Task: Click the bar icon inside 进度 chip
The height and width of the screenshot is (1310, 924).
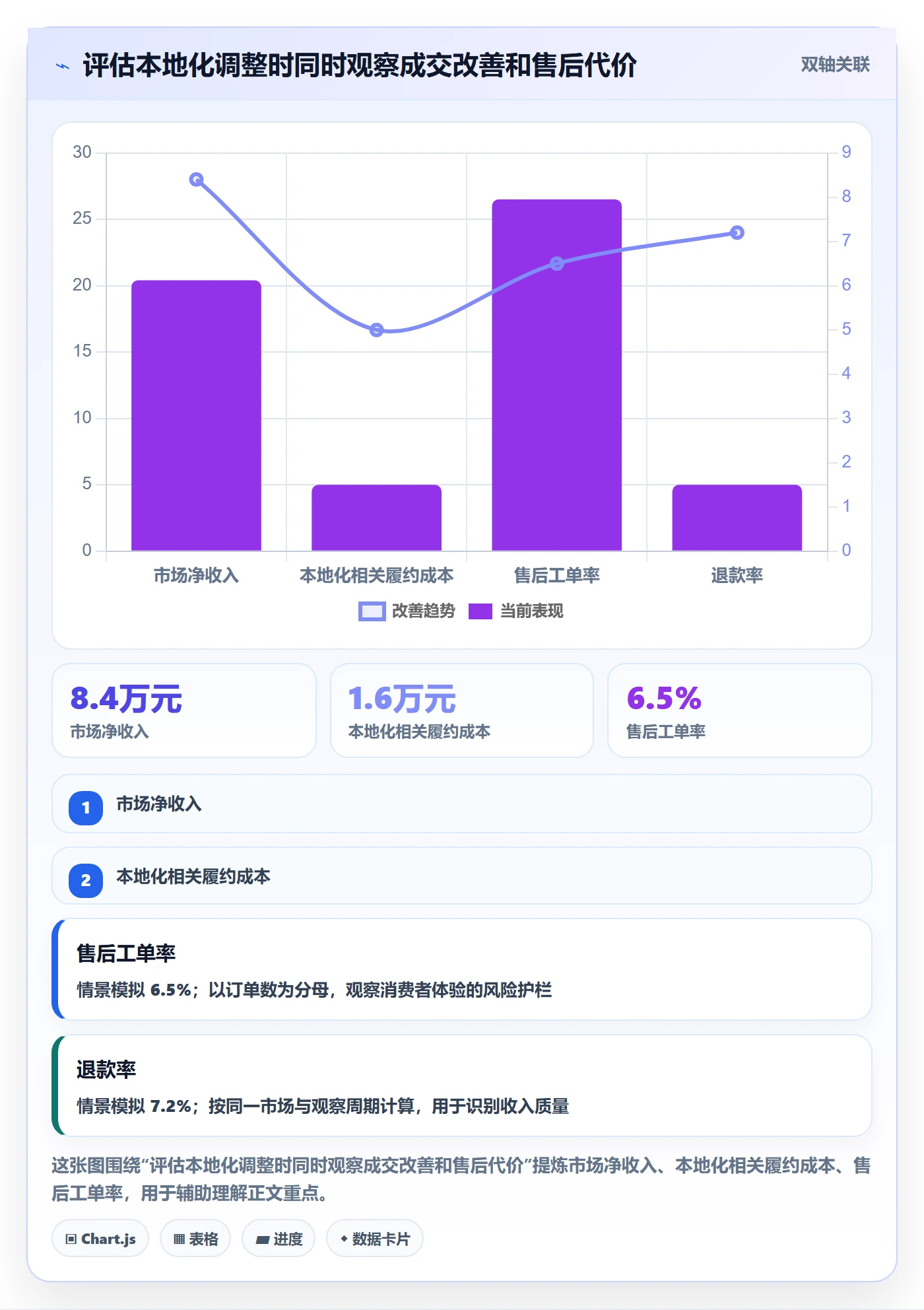Action: point(263,1240)
